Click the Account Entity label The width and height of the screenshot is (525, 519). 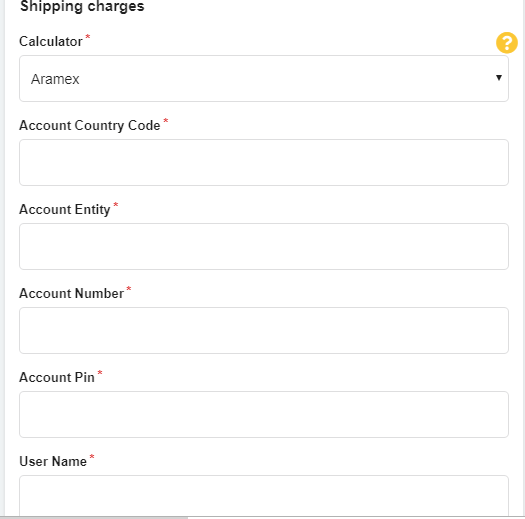click(x=65, y=210)
